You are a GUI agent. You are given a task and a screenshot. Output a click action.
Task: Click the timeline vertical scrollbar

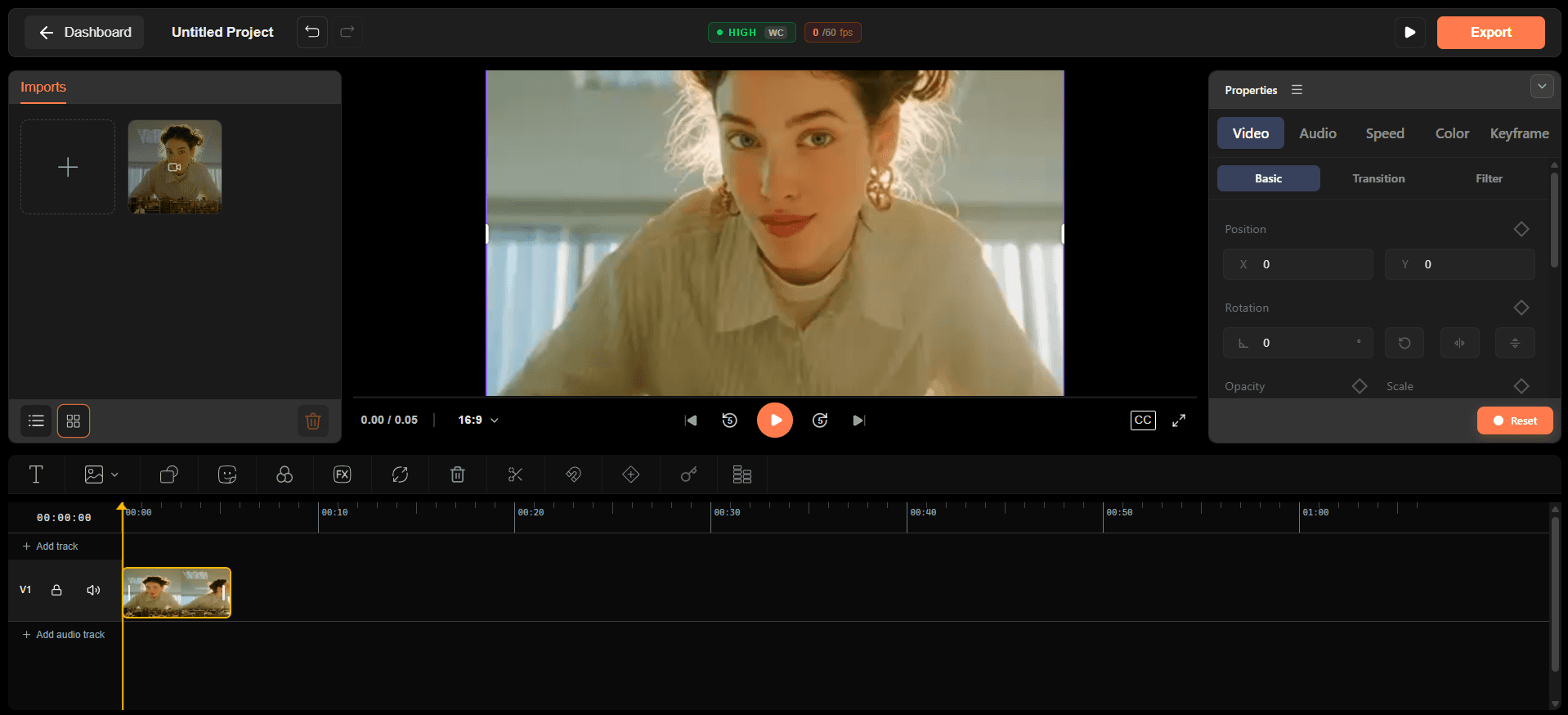click(1555, 593)
